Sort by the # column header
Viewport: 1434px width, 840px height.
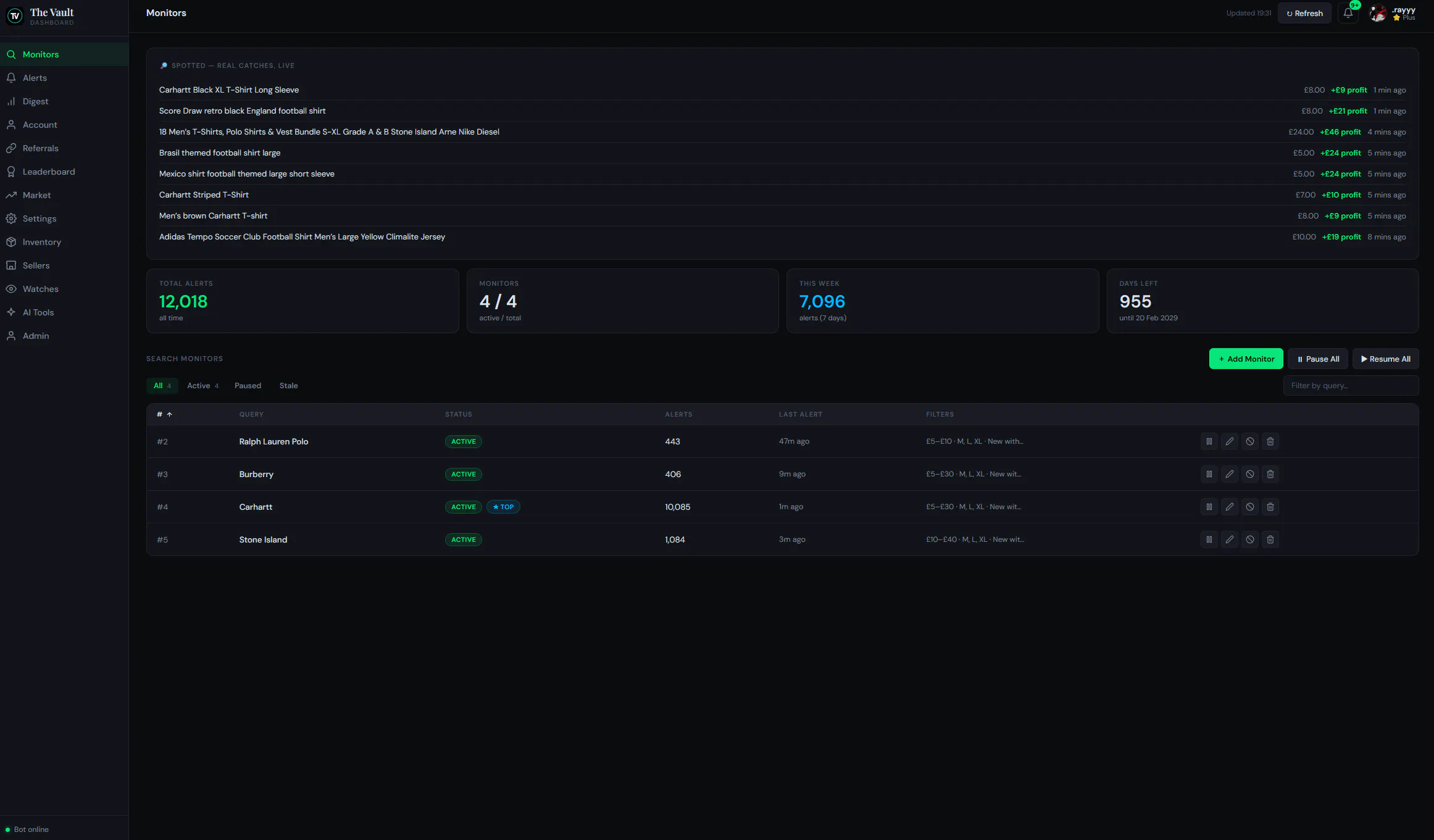tap(164, 414)
